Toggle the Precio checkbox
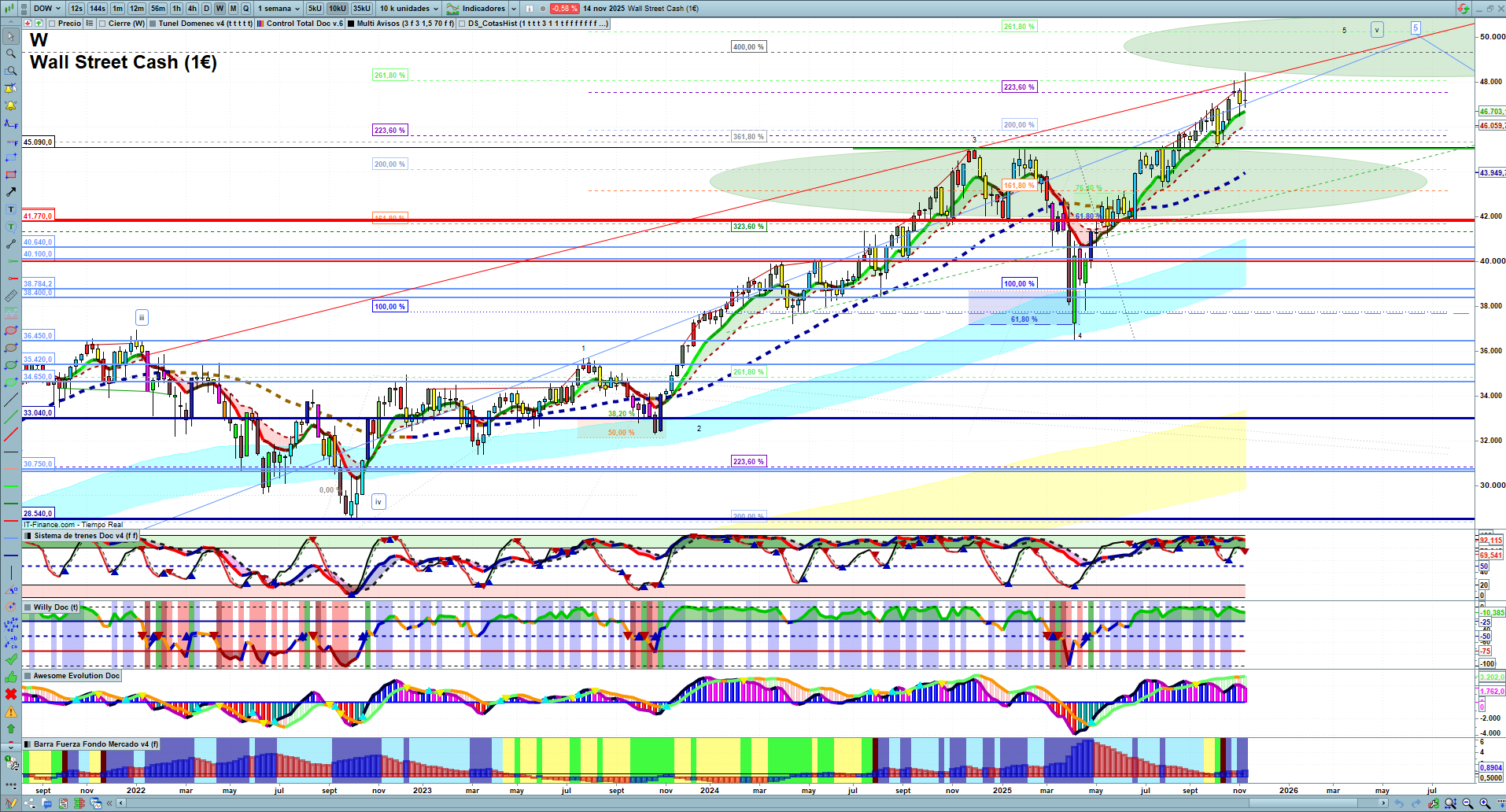 (53, 24)
